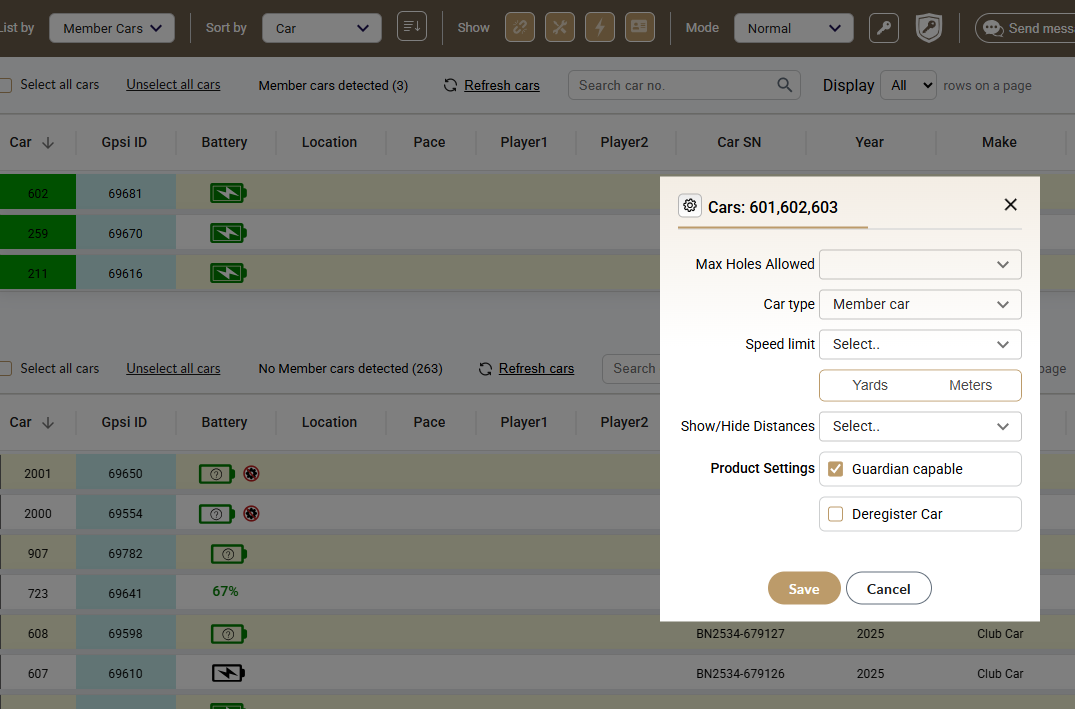Viewport: 1075px width, 709px height.
Task: Toggle the maintenance wrench show filter
Action: 559,27
